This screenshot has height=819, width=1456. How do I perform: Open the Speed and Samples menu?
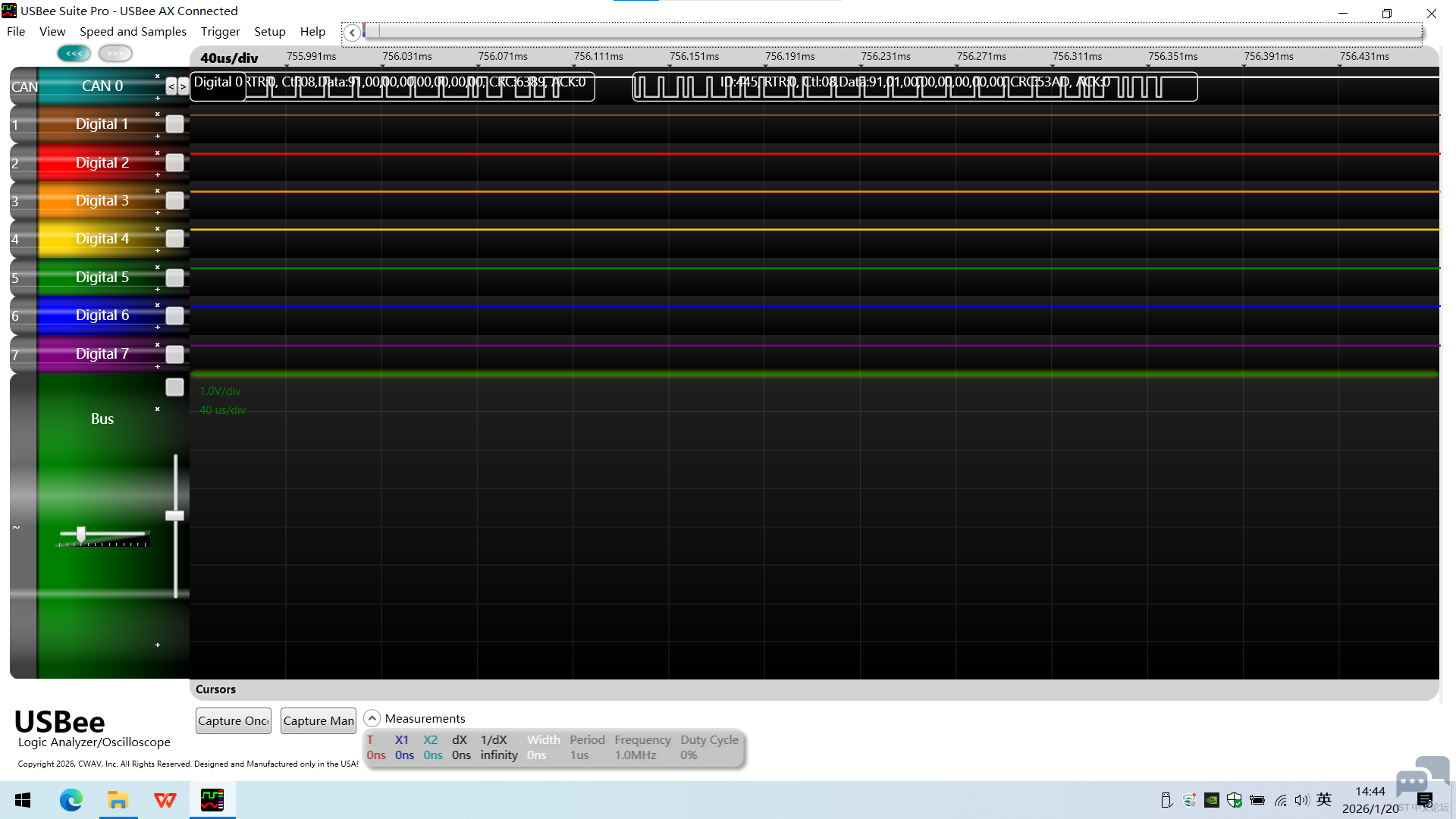coord(133,31)
